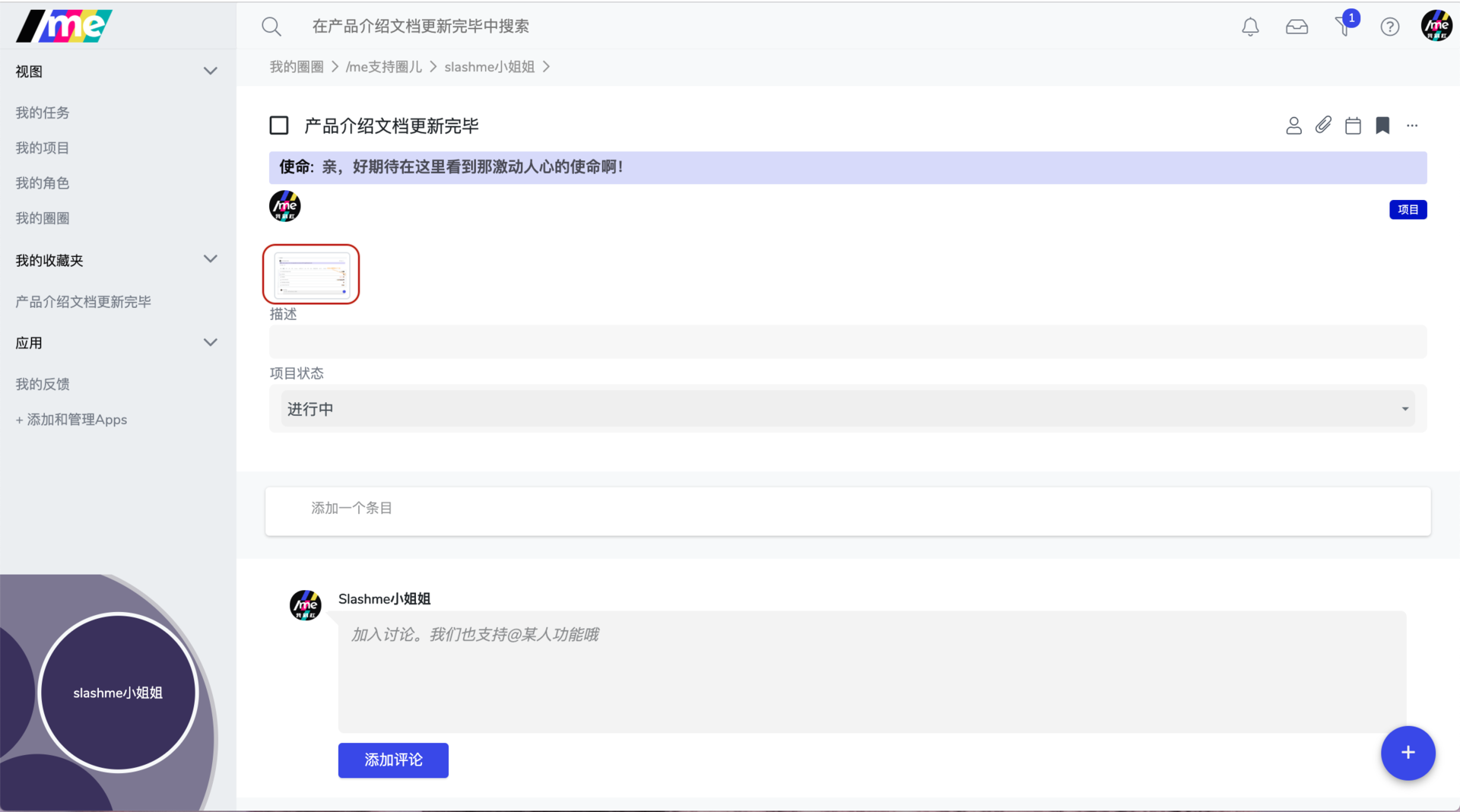Click the top search field

[x=421, y=27]
